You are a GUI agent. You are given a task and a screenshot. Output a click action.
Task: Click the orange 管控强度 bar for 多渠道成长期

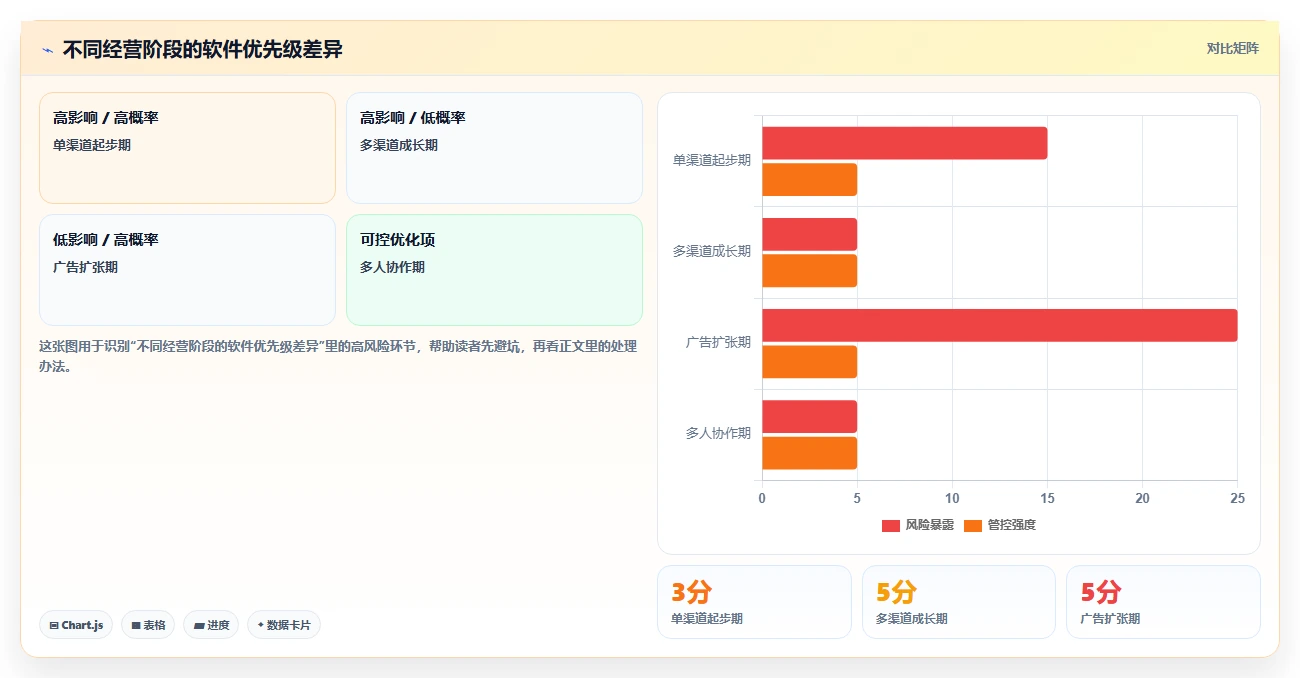coord(809,271)
